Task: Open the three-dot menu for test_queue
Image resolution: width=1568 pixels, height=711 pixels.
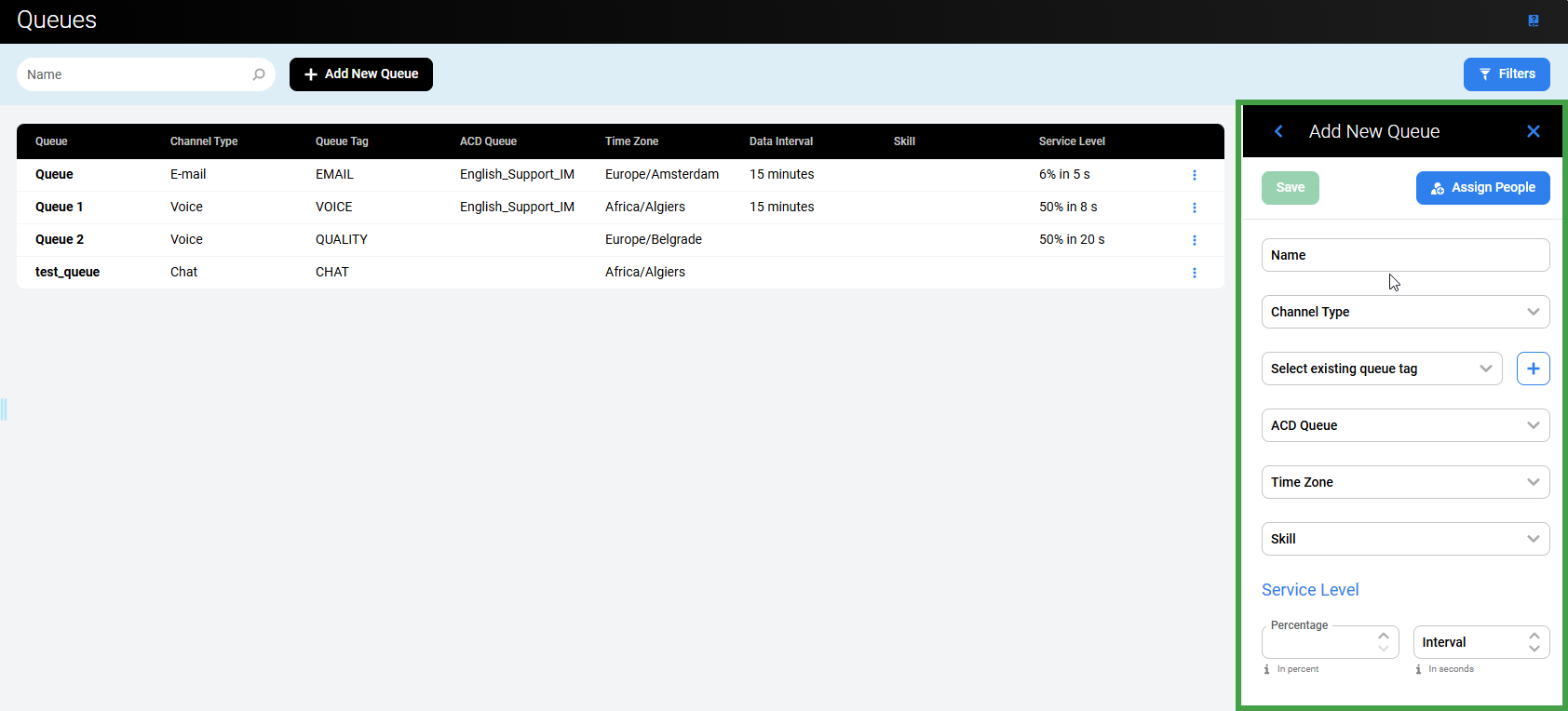Action: tap(1194, 273)
